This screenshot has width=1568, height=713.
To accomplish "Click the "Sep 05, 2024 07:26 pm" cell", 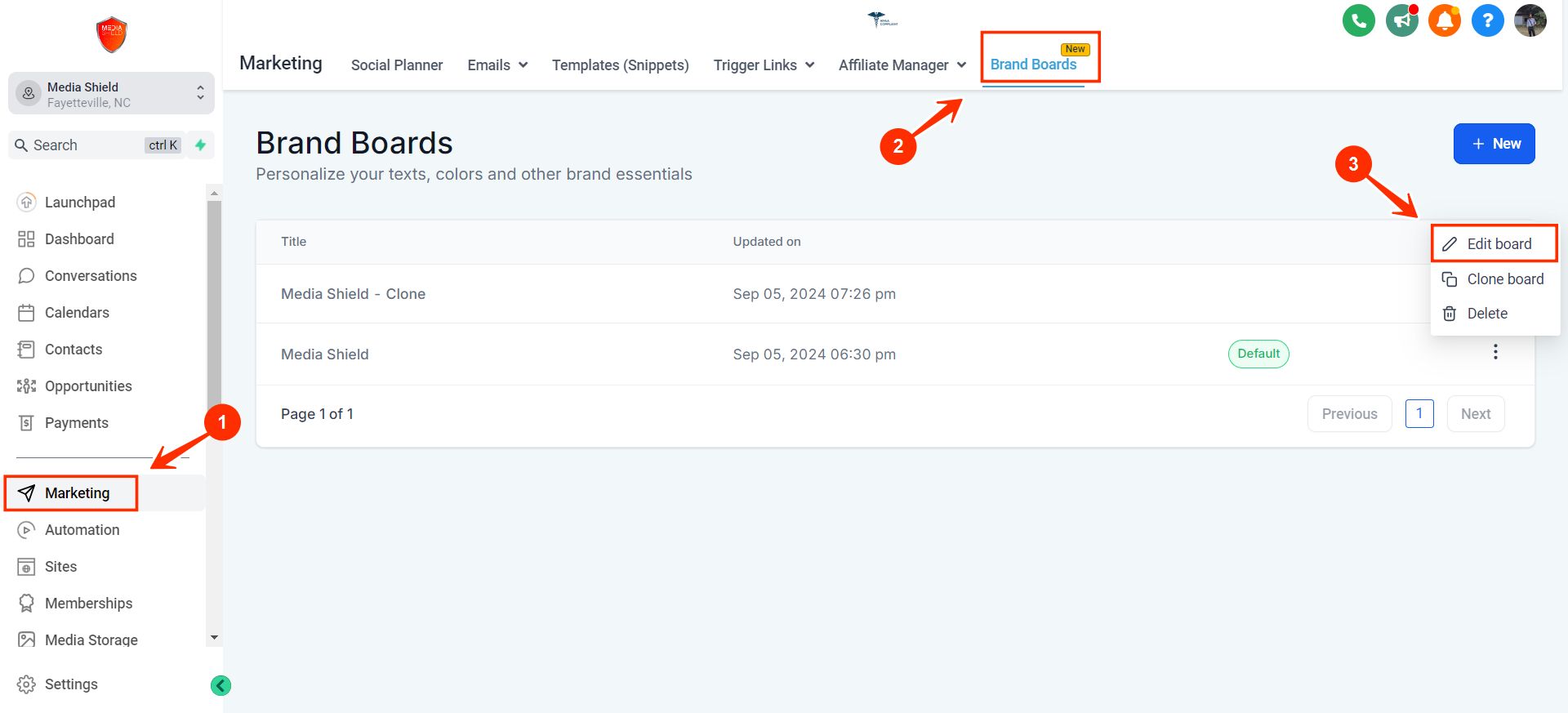I will click(814, 294).
